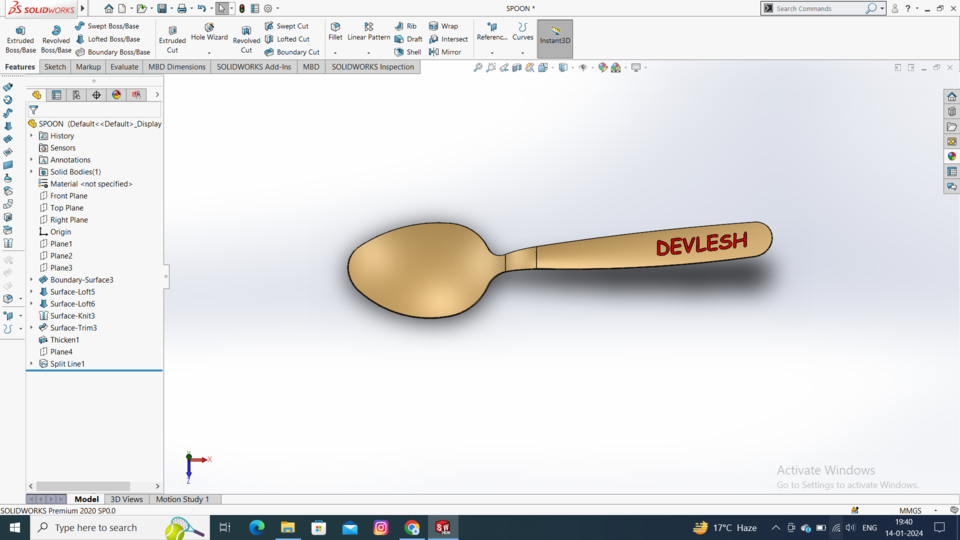
Task: Open the SOLIDWORKS Resources home pane icon
Action: click(951, 97)
